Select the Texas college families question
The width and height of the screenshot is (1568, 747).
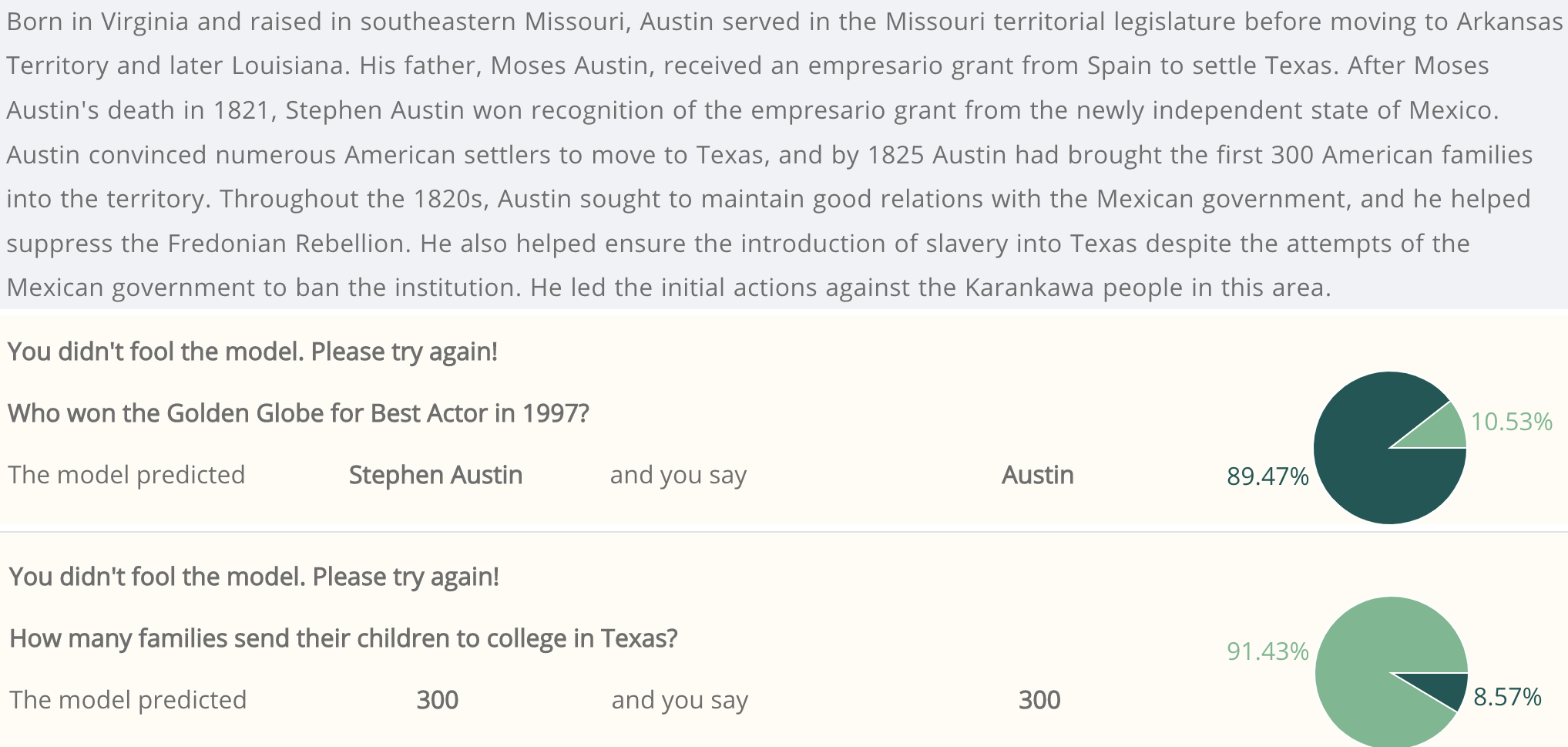click(343, 638)
